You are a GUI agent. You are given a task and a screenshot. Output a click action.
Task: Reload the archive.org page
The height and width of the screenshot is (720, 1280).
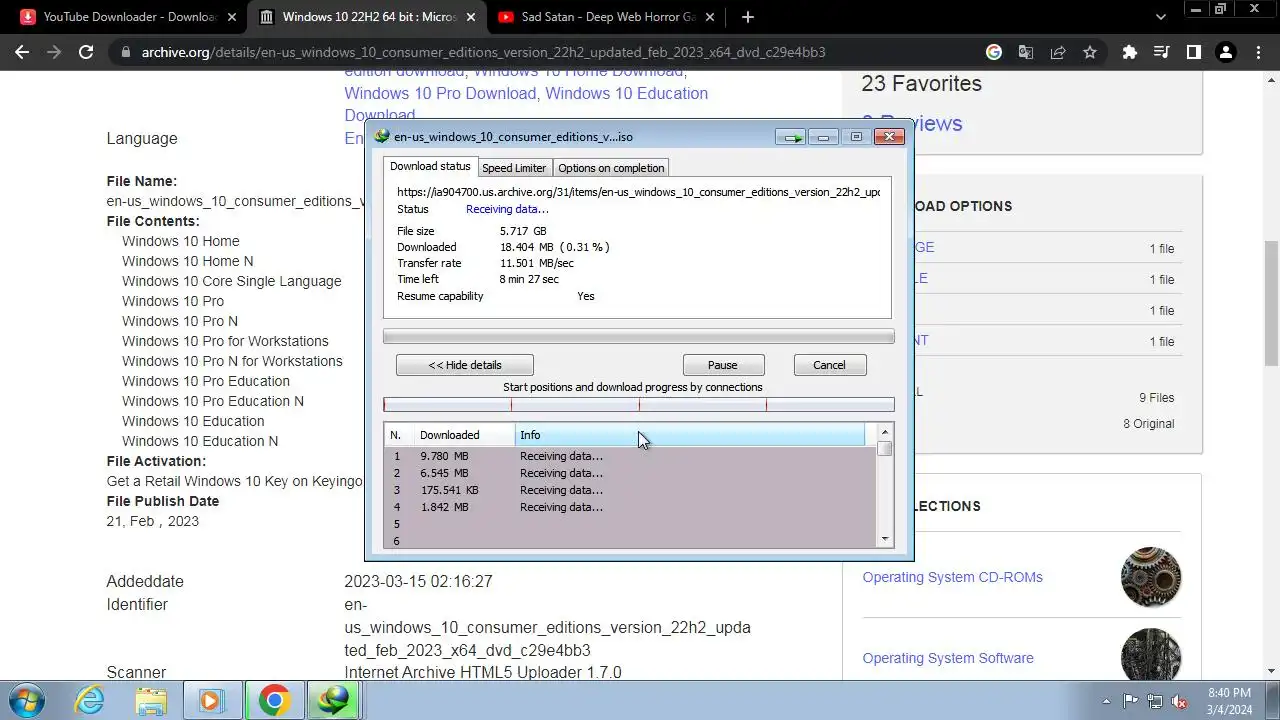[x=86, y=52]
